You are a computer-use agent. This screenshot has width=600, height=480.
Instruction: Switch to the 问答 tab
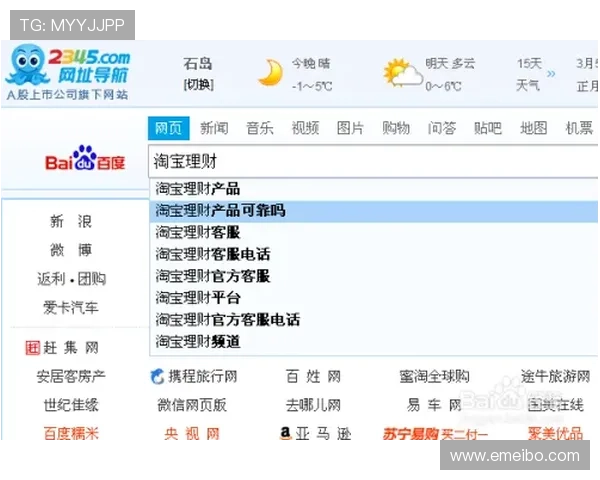point(442,128)
